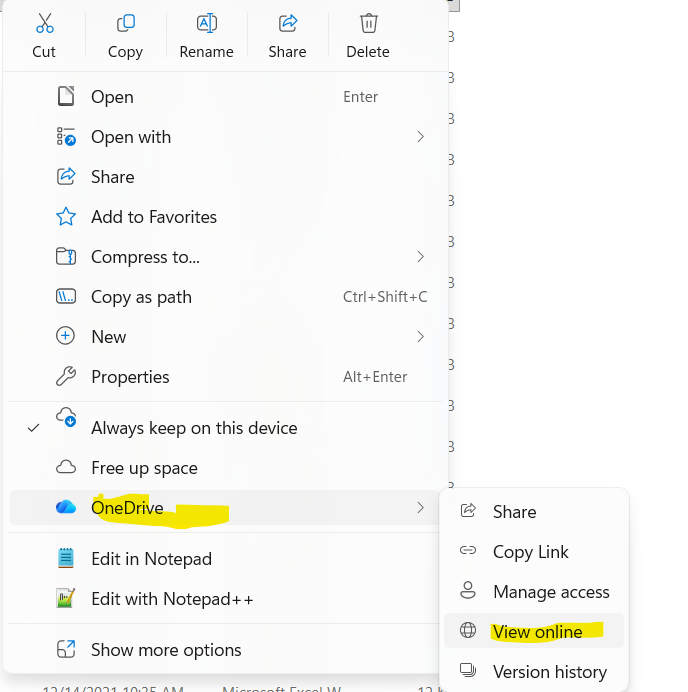Click the Open with icon
Screen dimensions: 688x692
point(66,136)
